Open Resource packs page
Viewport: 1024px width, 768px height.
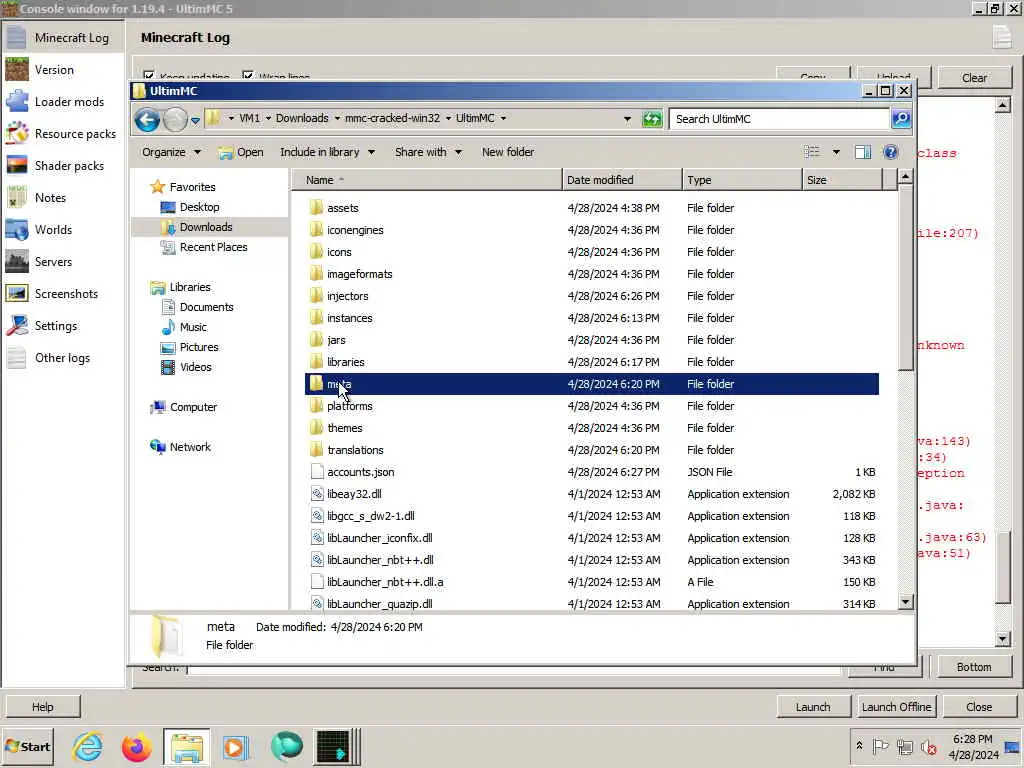pyautogui.click(x=62, y=134)
